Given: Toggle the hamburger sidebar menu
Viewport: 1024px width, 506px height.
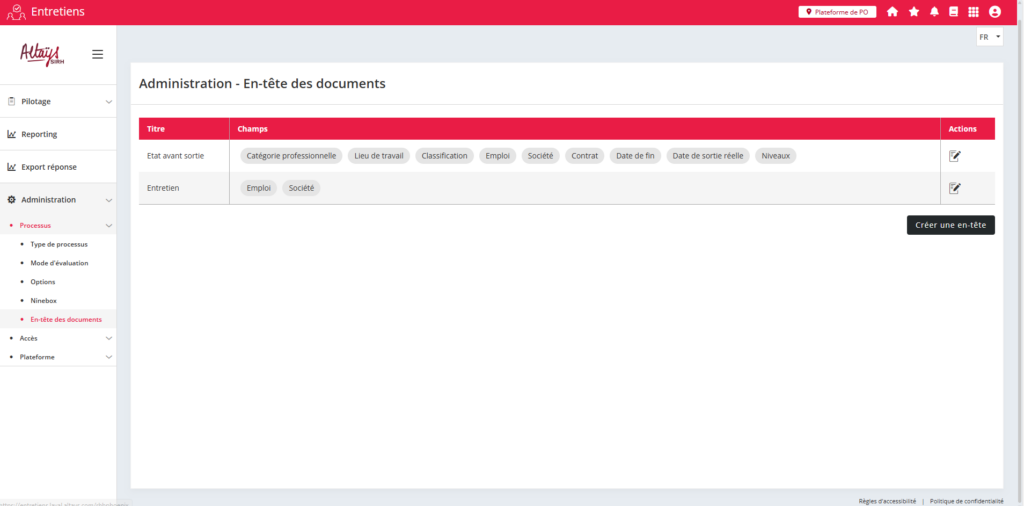Looking at the screenshot, I should (x=97, y=54).
